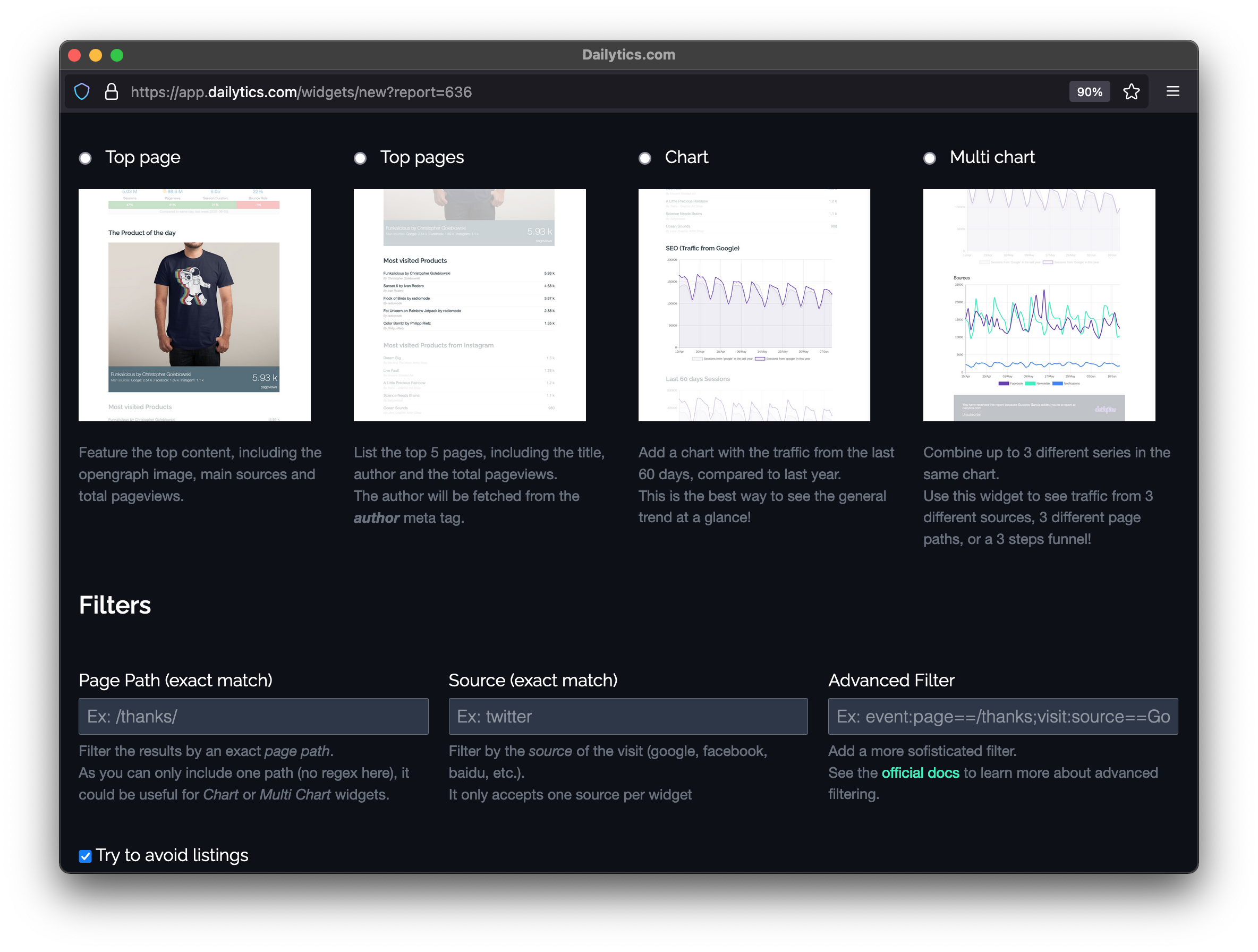Click the URL address bar text
Screen dimensions: 1258x952
pos(301,92)
